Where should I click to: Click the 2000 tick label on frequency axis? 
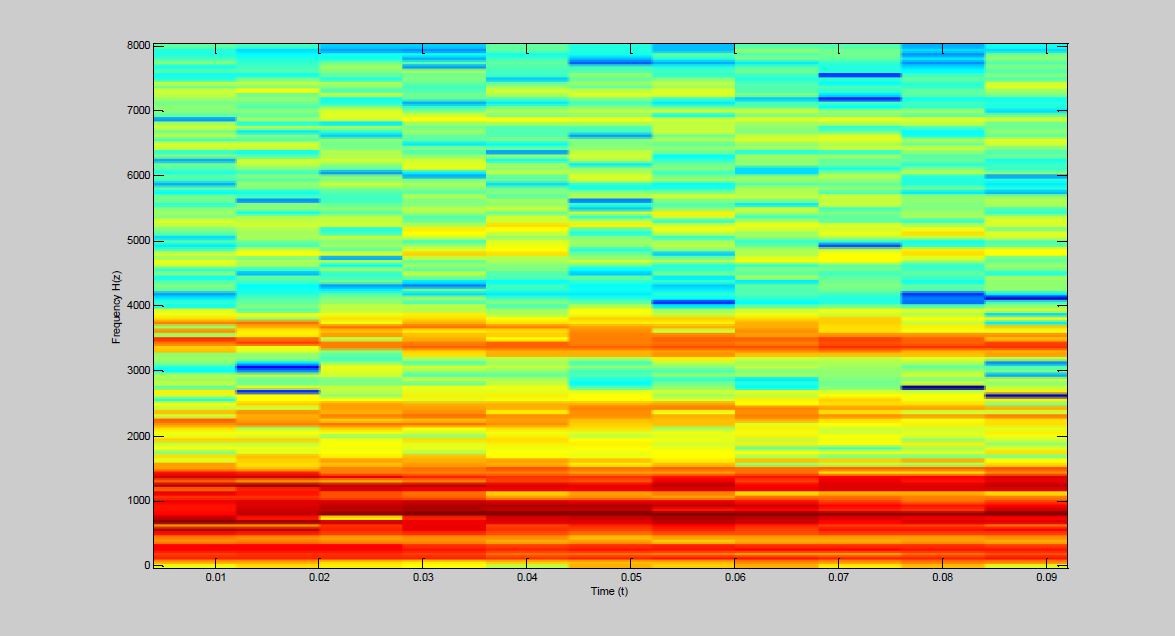click(138, 436)
